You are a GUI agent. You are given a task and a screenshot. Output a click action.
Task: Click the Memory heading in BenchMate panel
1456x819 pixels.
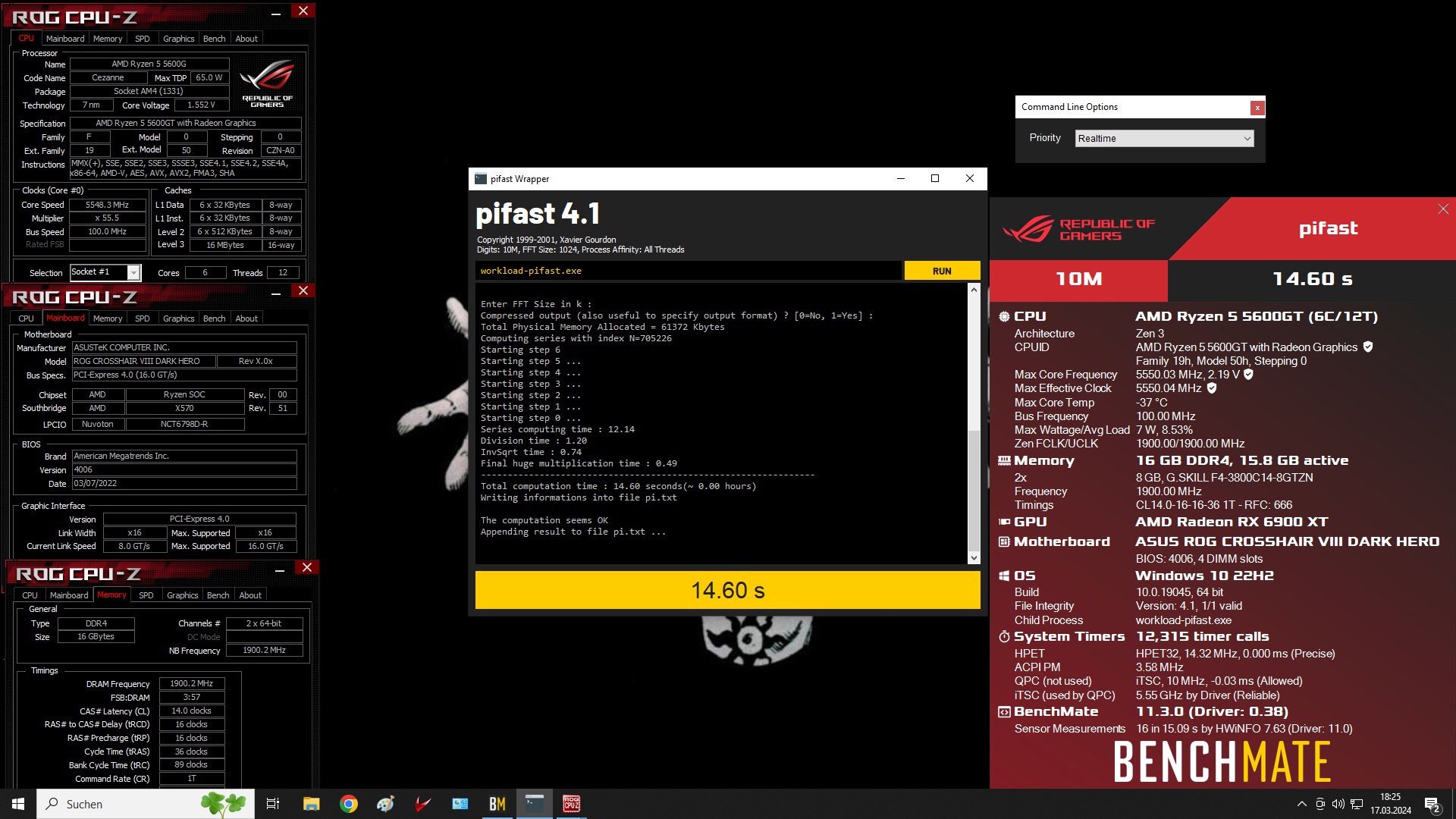coord(1044,460)
